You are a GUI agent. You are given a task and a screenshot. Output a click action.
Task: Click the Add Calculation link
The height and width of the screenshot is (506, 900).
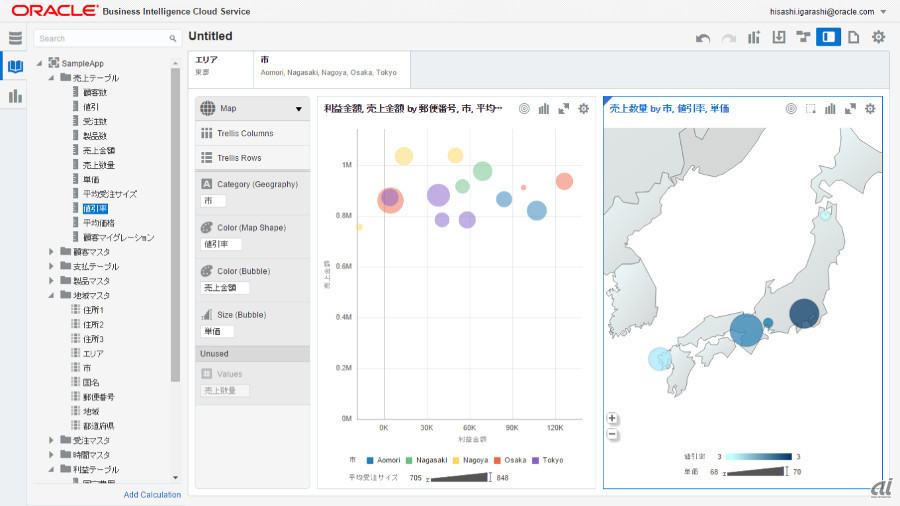click(152, 494)
